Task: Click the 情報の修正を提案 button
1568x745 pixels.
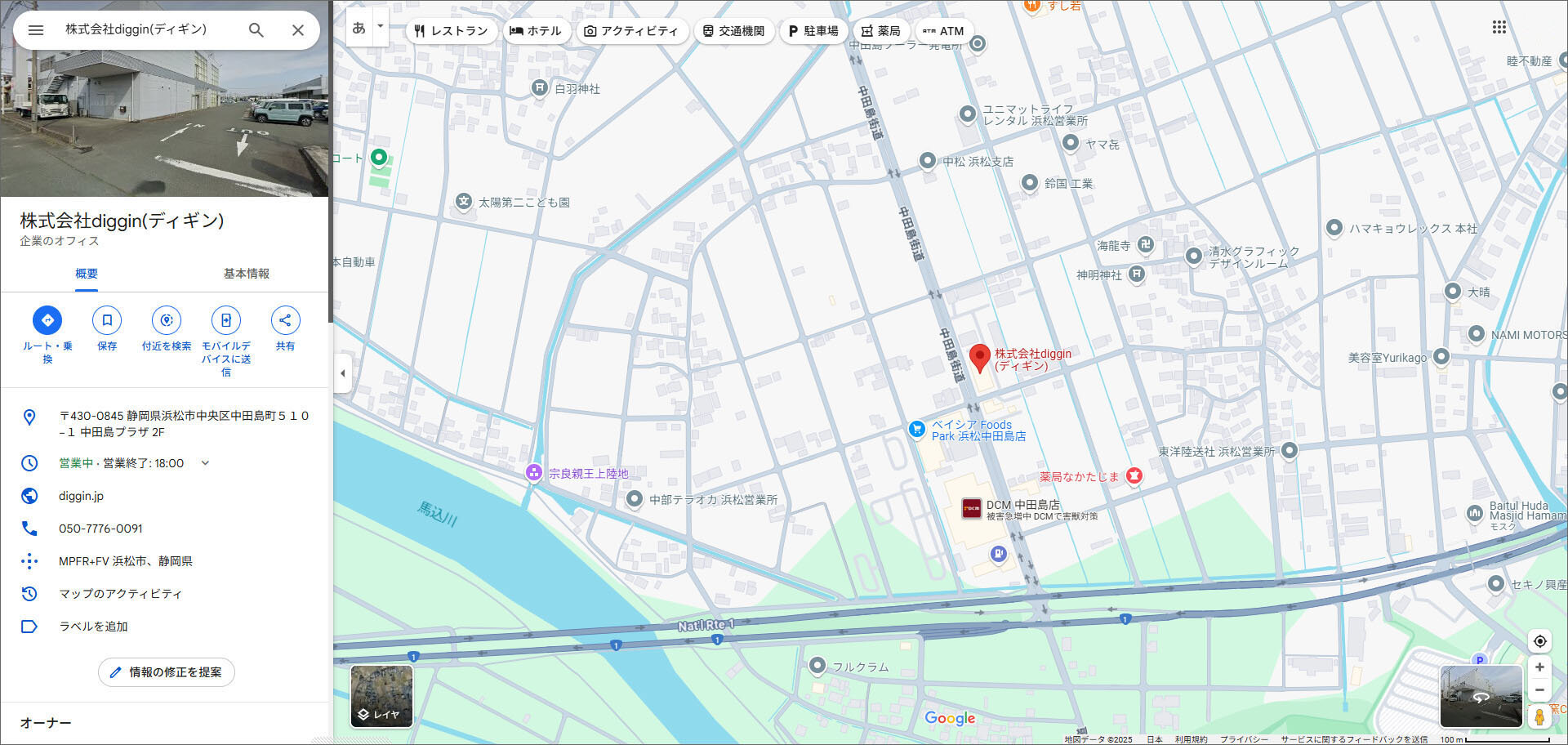Action: pos(167,672)
